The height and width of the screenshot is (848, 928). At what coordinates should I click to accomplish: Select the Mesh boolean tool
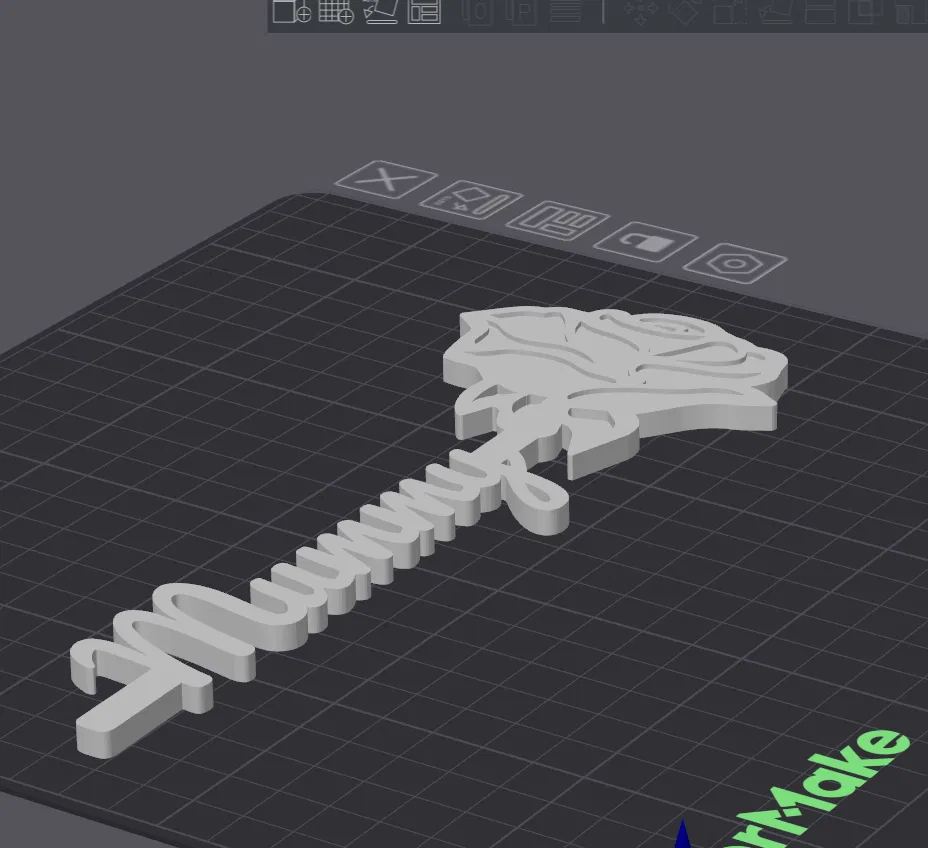coord(864,12)
